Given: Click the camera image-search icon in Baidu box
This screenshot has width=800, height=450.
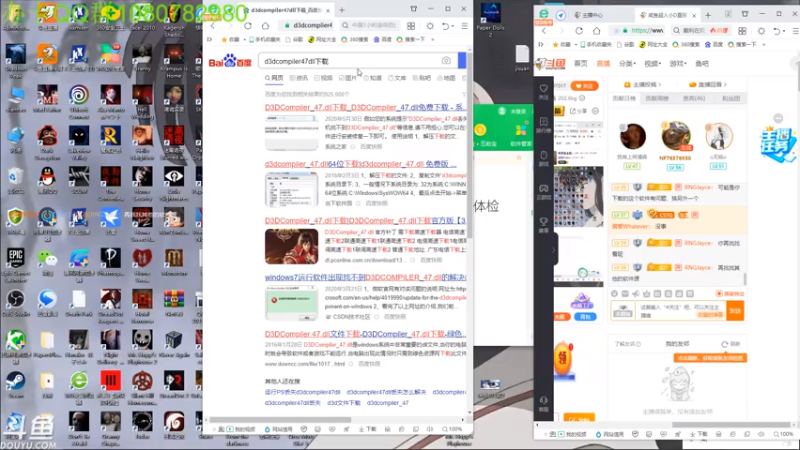Looking at the screenshot, I should click(x=446, y=61).
